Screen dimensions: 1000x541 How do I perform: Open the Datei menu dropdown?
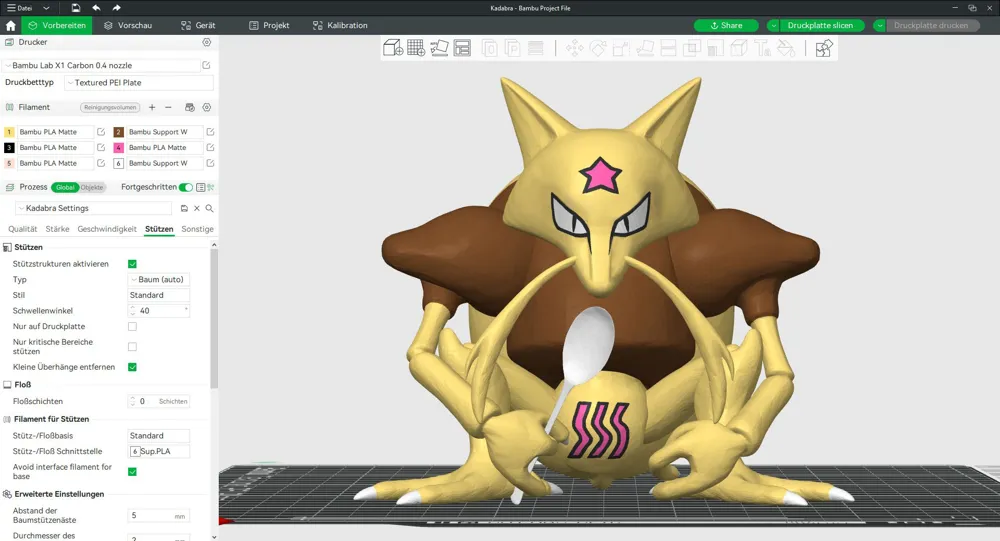47,8
